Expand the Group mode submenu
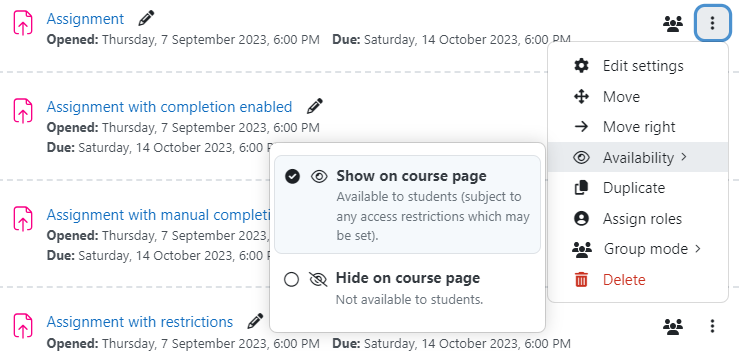This screenshot has height=360, width=750. point(638,249)
